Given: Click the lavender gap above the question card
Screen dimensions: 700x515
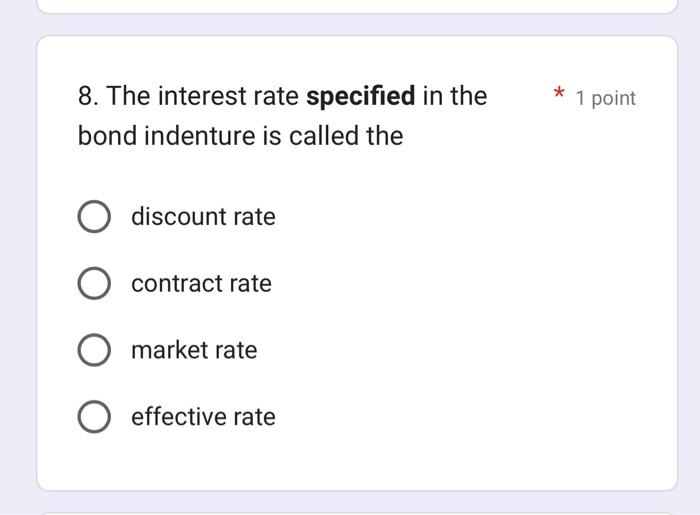Looking at the screenshot, I should click(x=357, y=25).
